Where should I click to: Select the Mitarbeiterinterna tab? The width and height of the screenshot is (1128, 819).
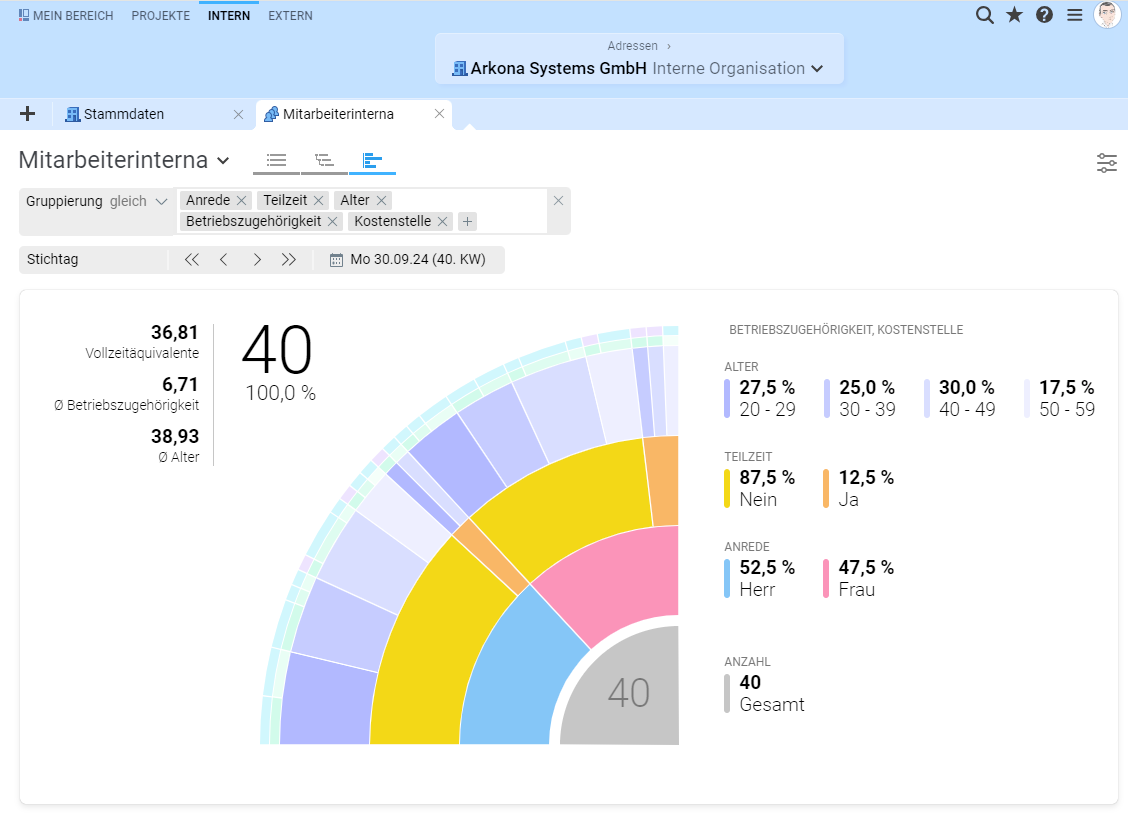[x=338, y=114]
